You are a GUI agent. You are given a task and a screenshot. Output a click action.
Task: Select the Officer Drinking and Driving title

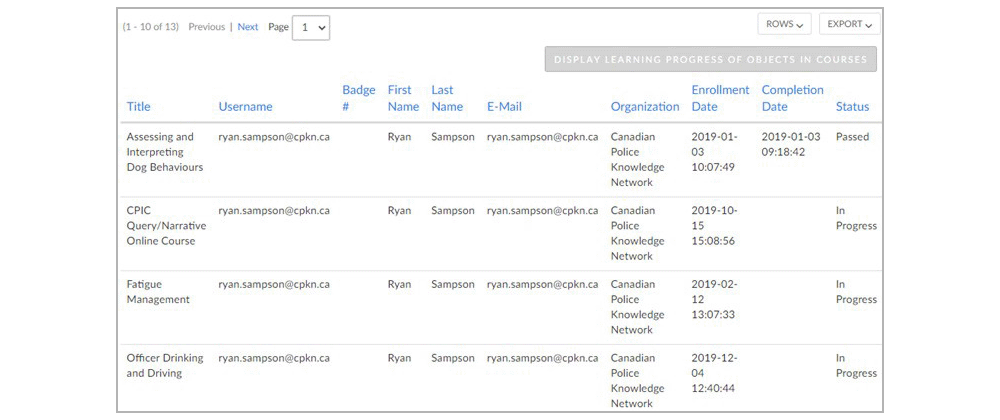(165, 365)
